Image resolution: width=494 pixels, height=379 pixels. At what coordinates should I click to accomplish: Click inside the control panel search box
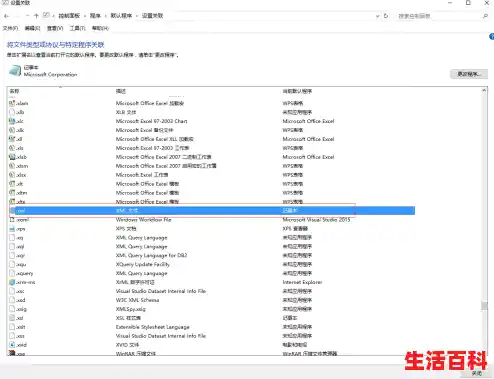point(439,16)
